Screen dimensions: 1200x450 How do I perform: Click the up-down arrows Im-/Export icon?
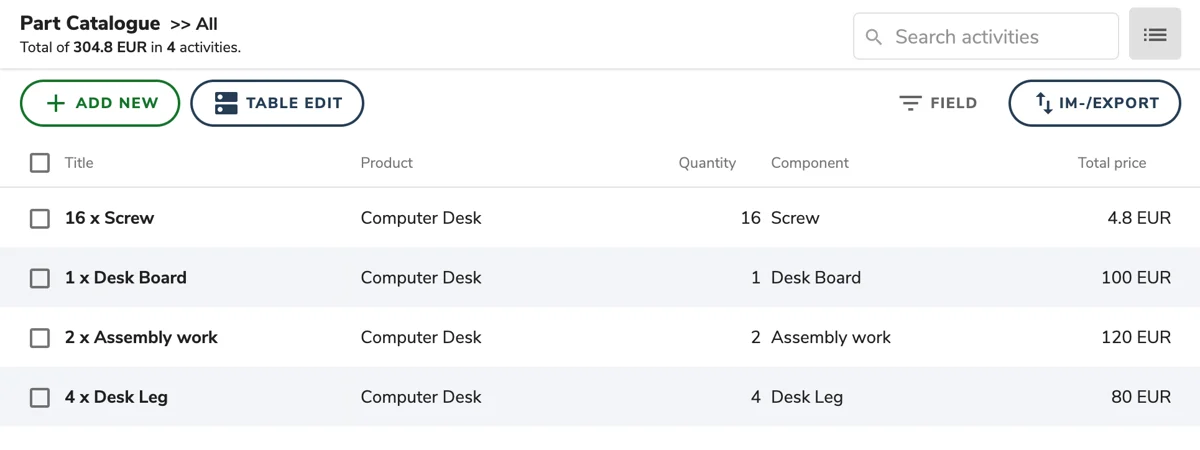pyautogui.click(x=1044, y=103)
